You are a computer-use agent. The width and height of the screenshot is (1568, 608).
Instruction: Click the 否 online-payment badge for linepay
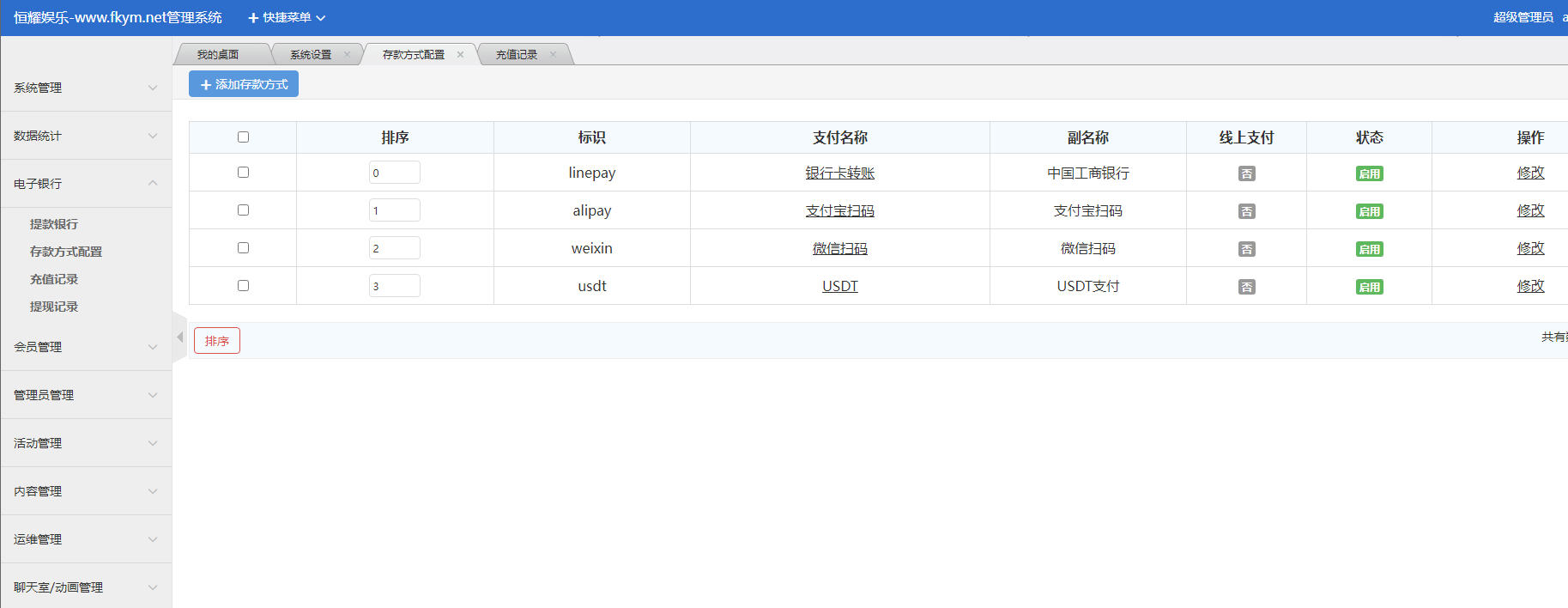pos(1246,173)
